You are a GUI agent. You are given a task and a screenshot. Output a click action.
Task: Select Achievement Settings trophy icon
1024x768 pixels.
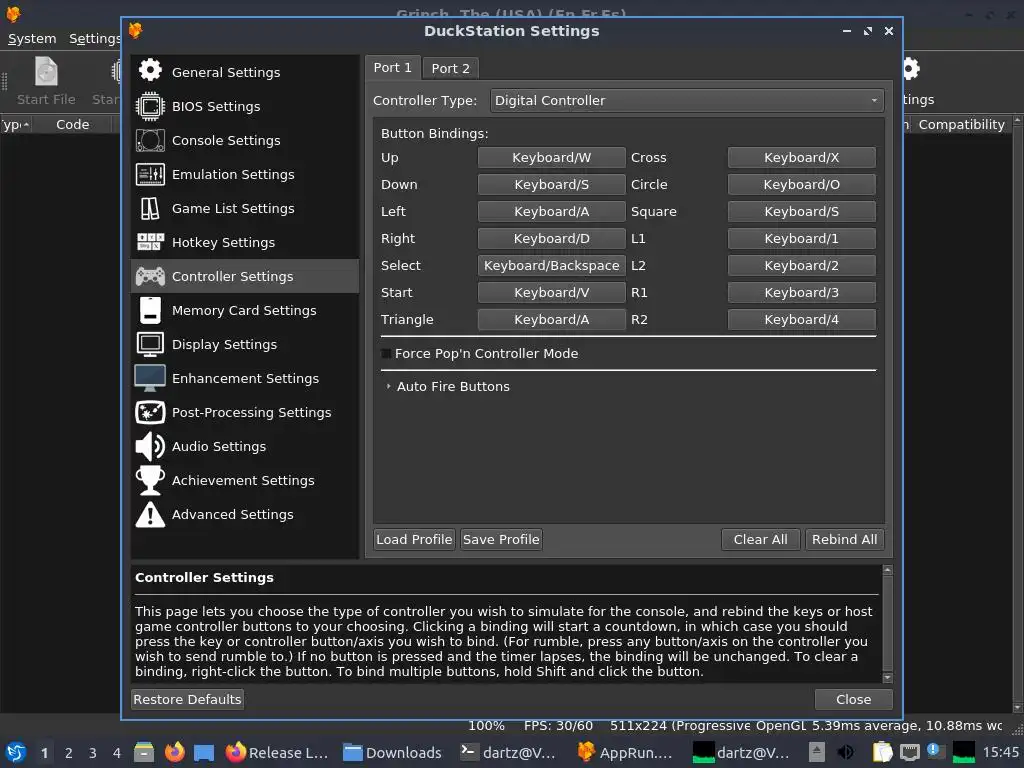(150, 481)
